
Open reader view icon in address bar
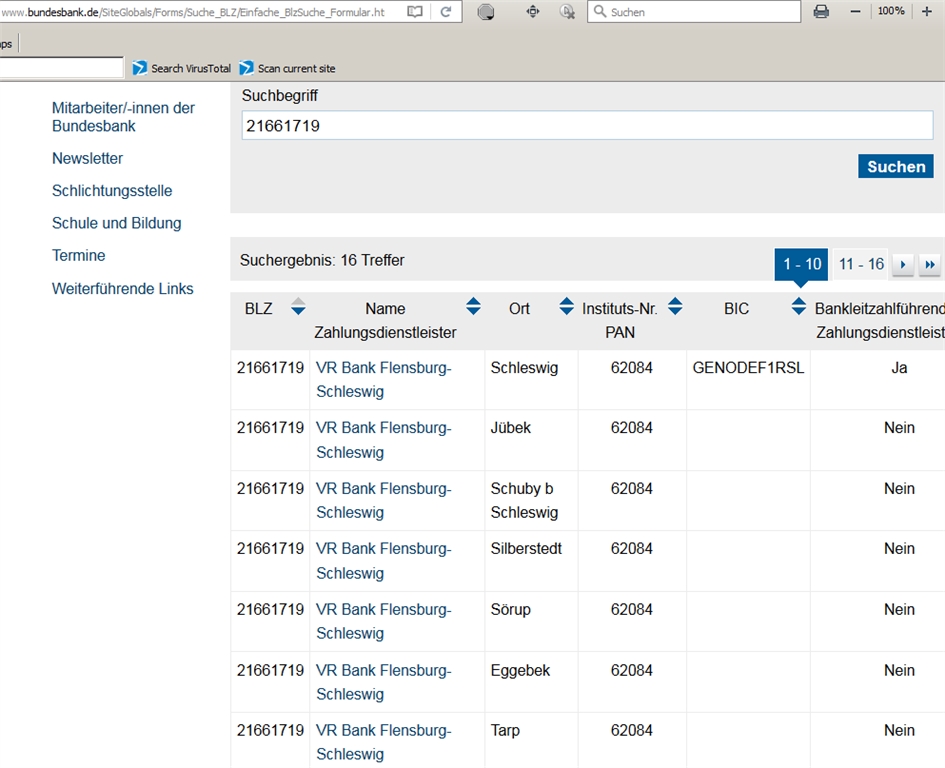[x=415, y=12]
